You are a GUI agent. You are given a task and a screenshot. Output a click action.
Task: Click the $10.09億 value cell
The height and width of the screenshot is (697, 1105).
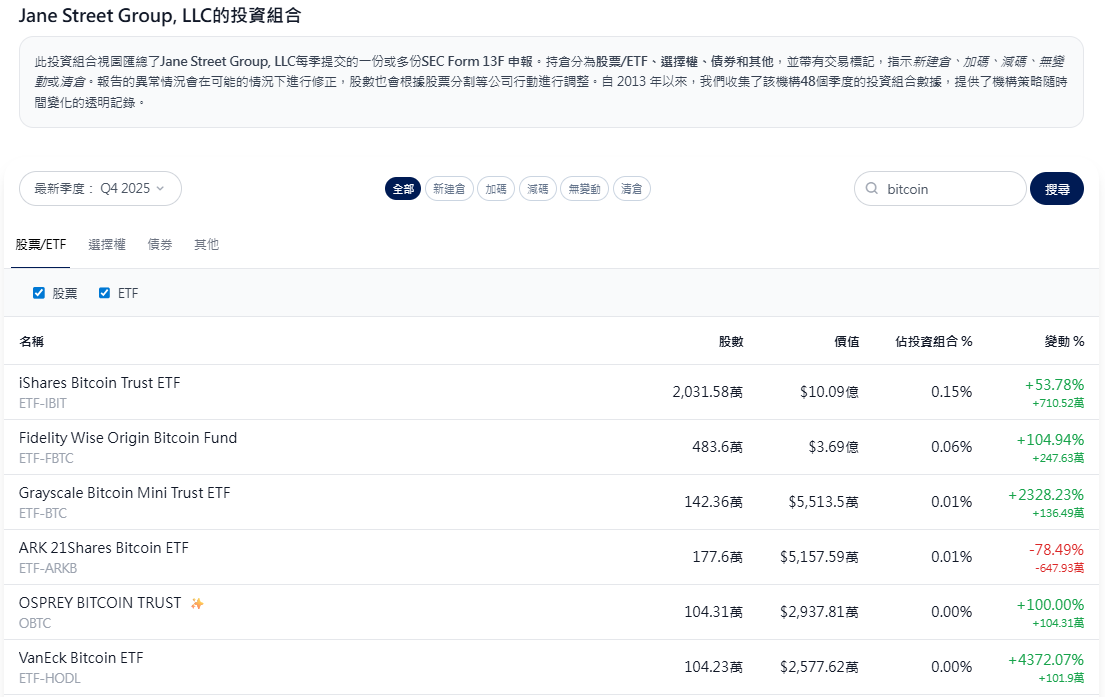pos(829,392)
